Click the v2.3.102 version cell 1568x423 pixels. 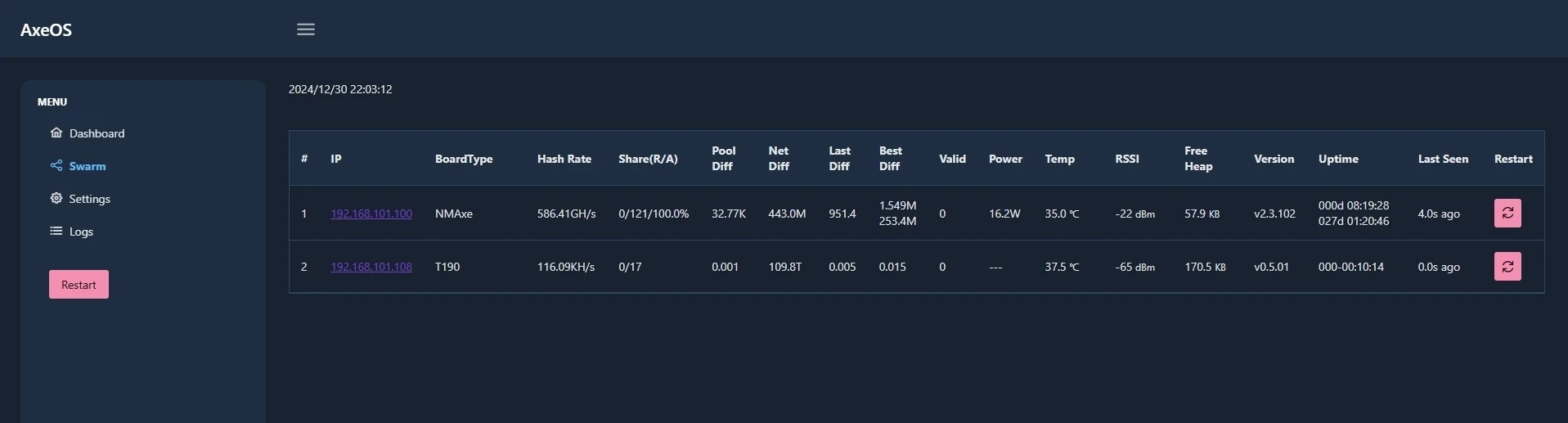pos(1274,214)
